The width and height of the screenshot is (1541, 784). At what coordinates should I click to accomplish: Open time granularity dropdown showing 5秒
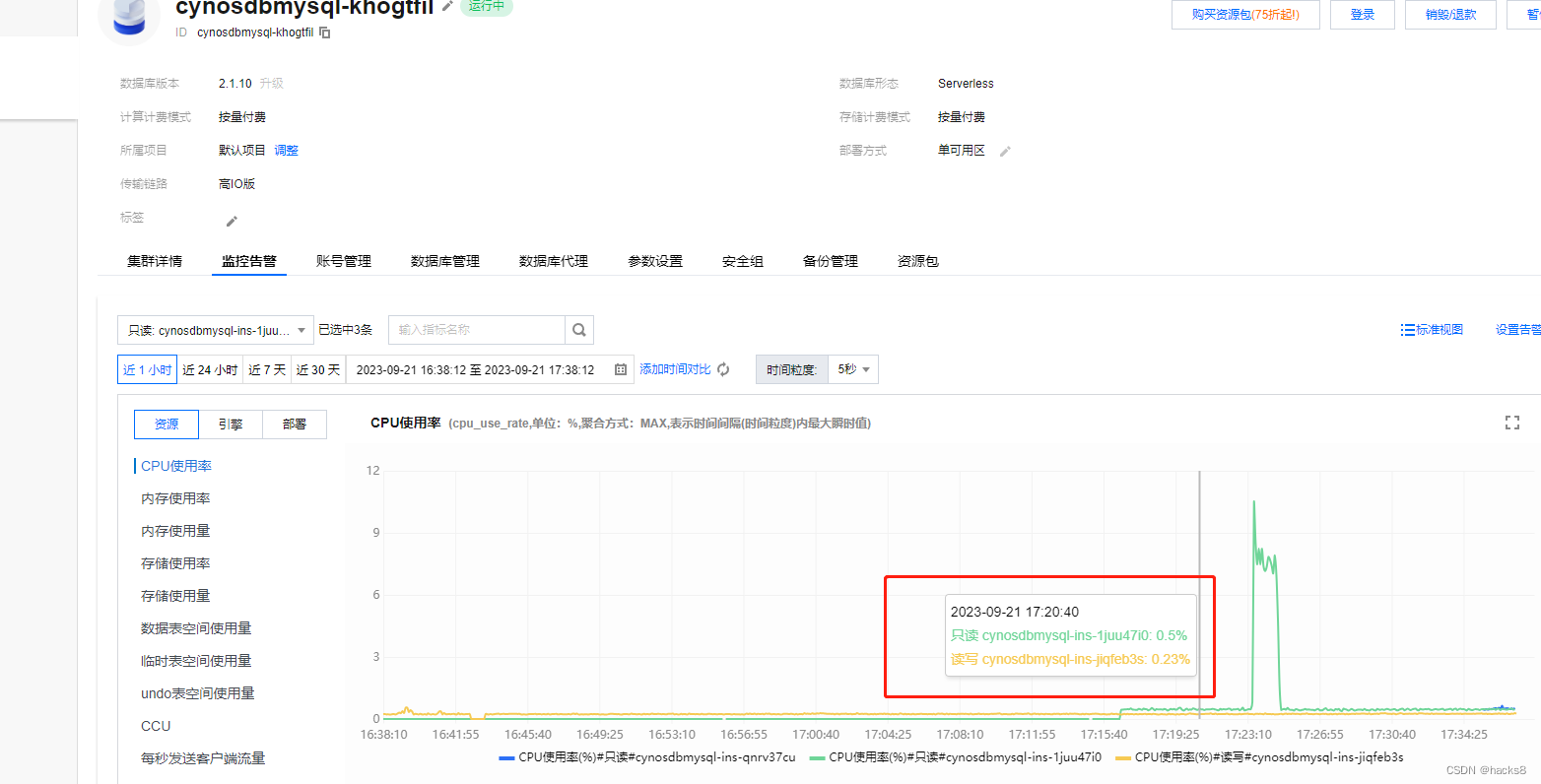point(853,369)
